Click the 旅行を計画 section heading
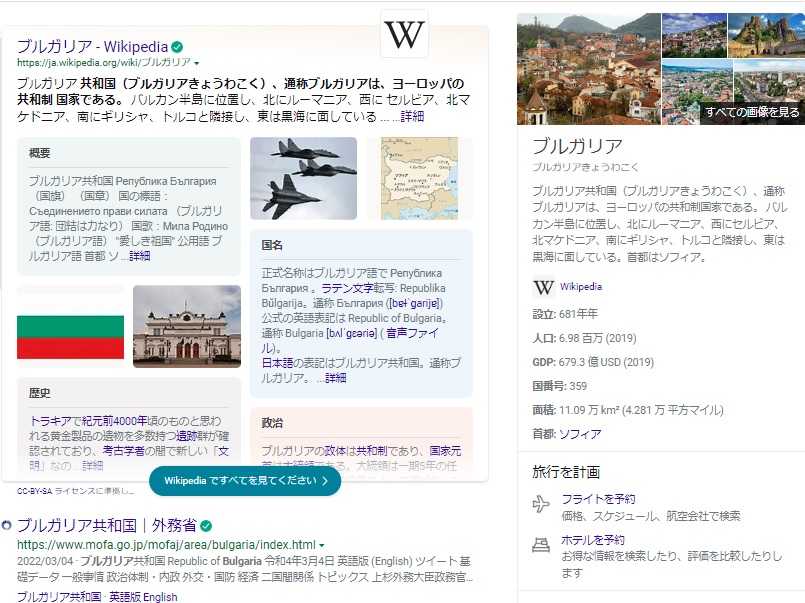Viewport: 805px width, 603px height. [x=566, y=472]
